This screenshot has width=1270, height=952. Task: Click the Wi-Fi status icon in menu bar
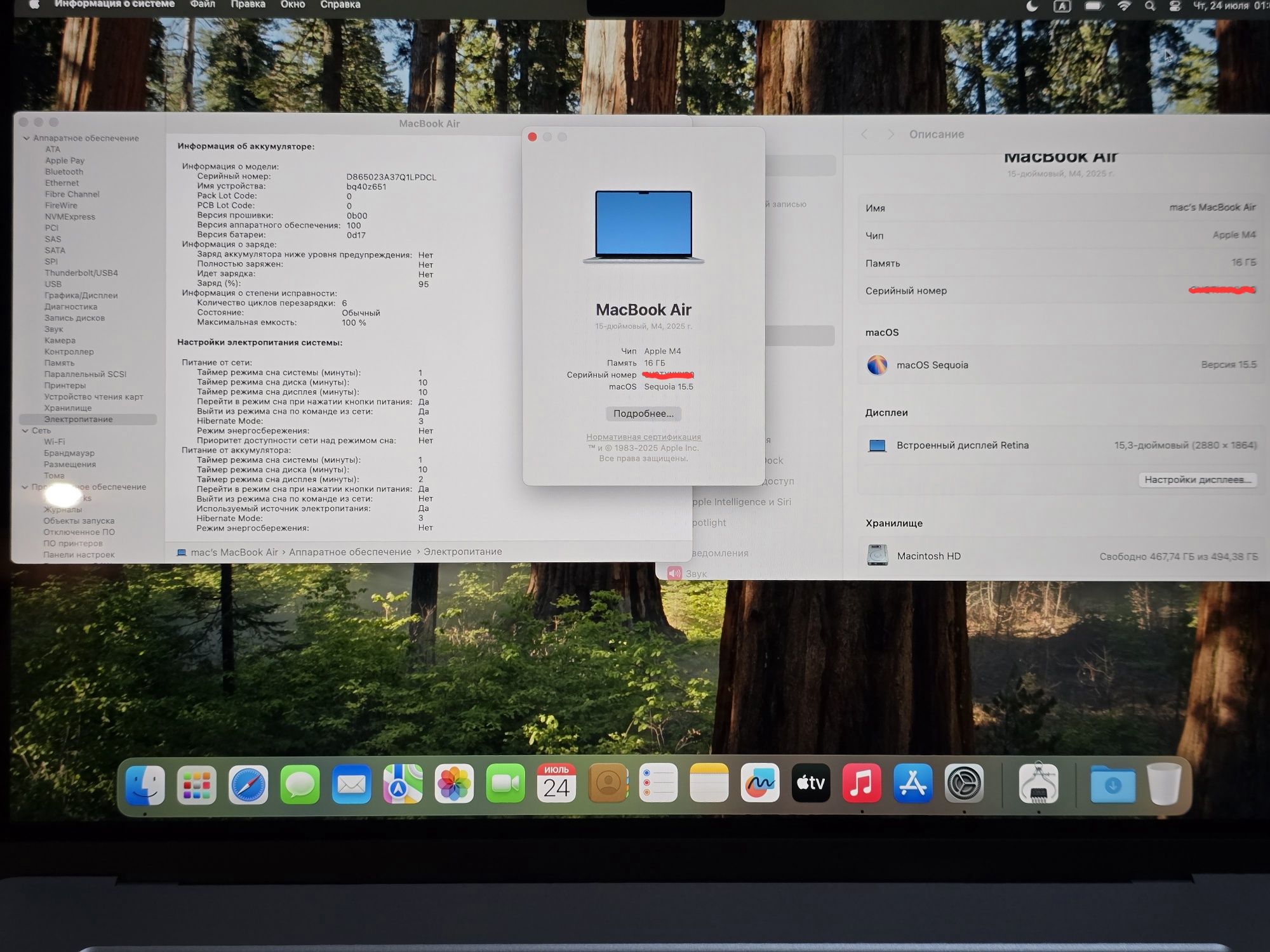point(1125,6)
